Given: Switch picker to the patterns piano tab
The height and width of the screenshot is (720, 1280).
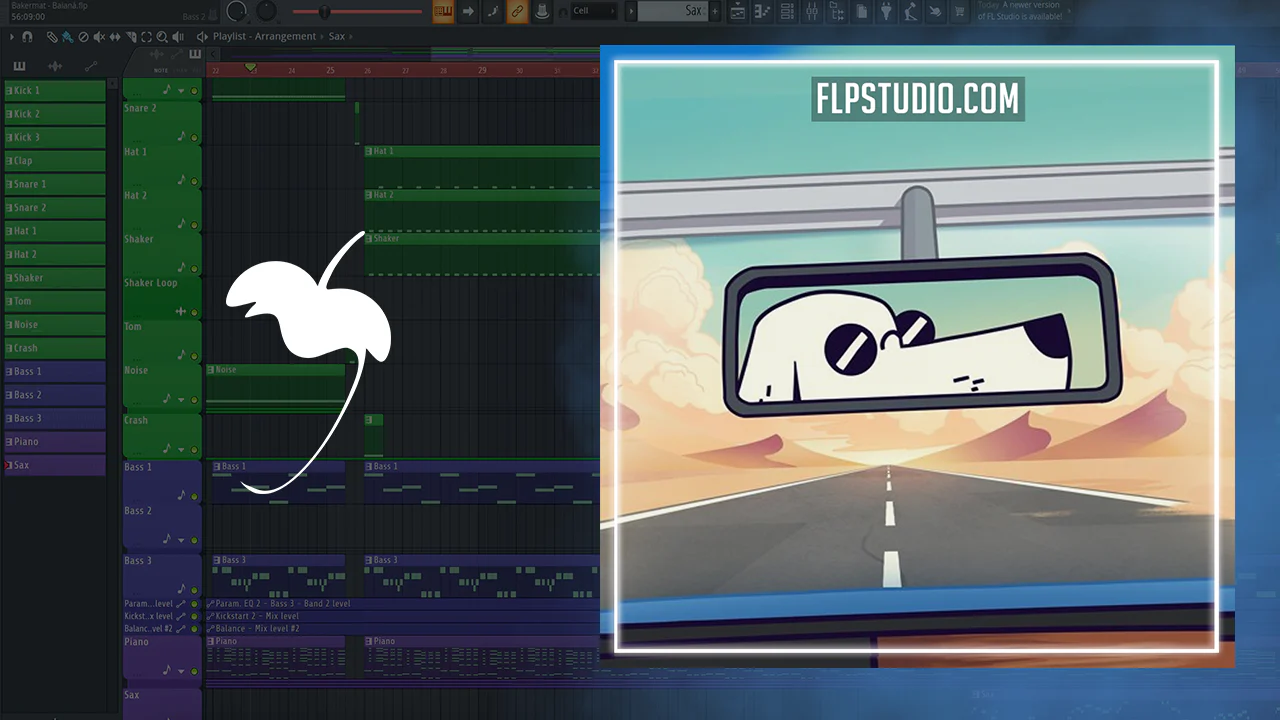Looking at the screenshot, I should 20,66.
